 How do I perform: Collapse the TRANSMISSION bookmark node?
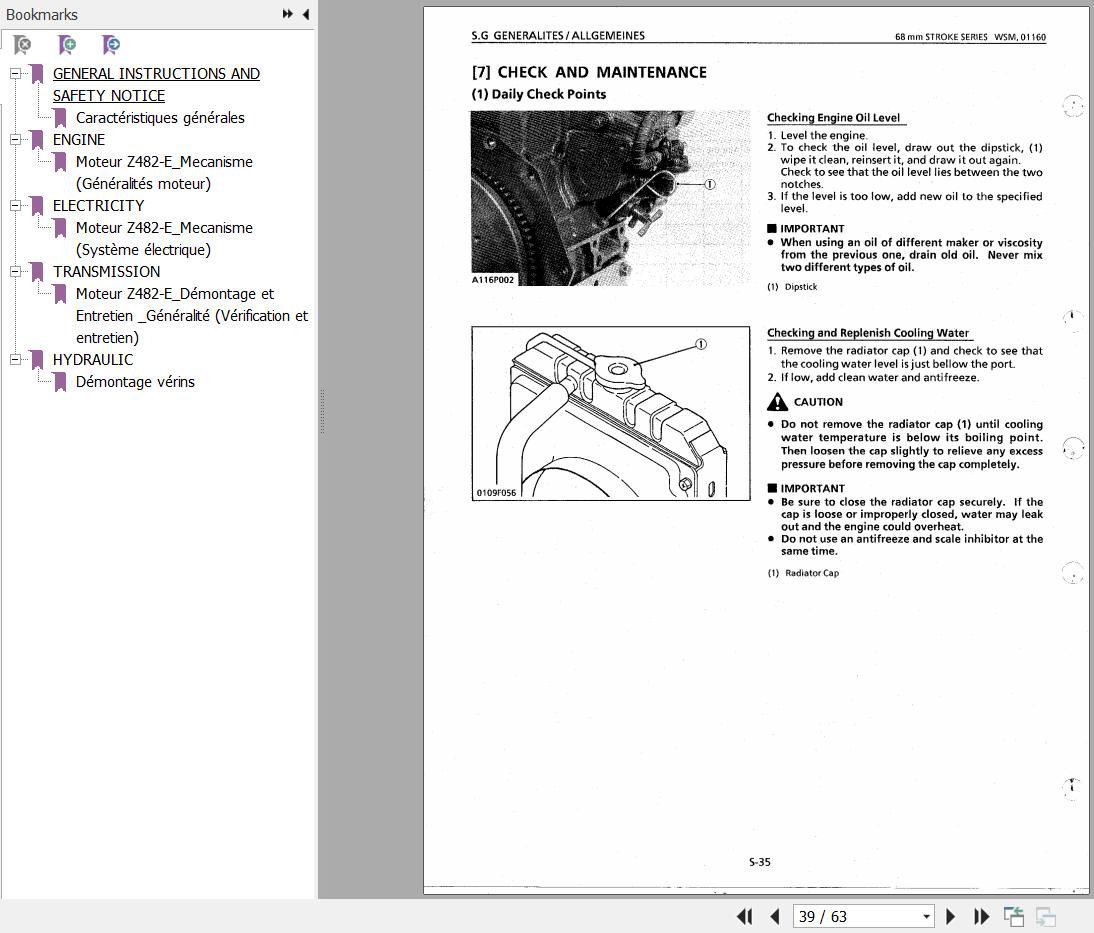pos(15,271)
